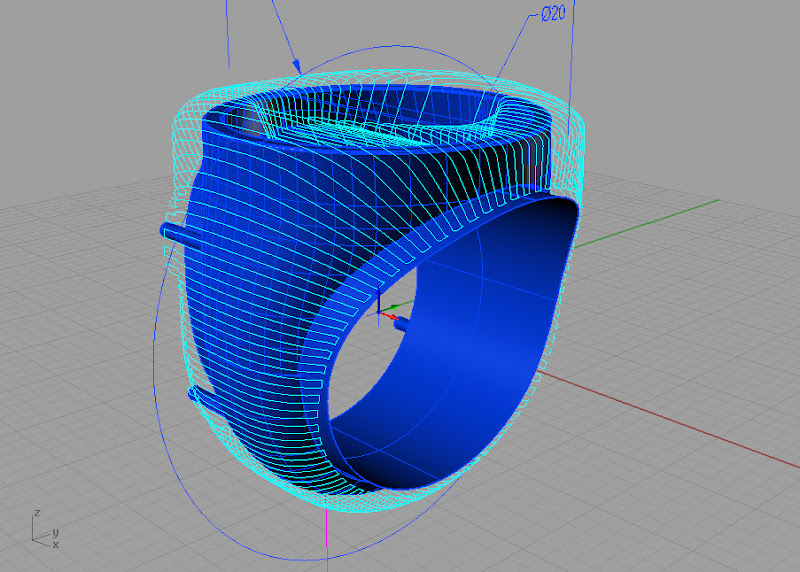Select the lower cylindrical pin on the ring's left side
Image resolution: width=800 pixels, height=572 pixels.
(x=205, y=401)
